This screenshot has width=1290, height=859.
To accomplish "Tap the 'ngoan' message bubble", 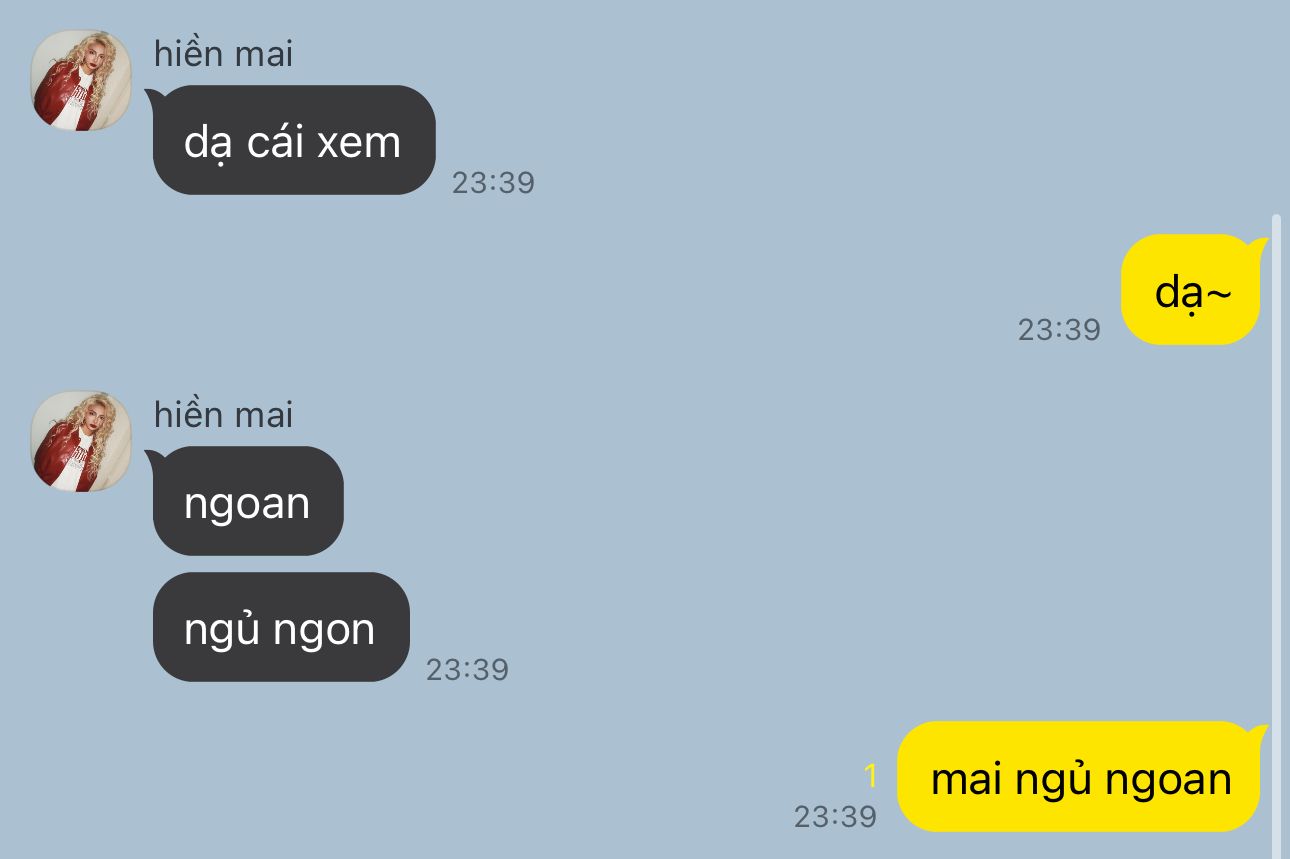I will pyautogui.click(x=247, y=501).
